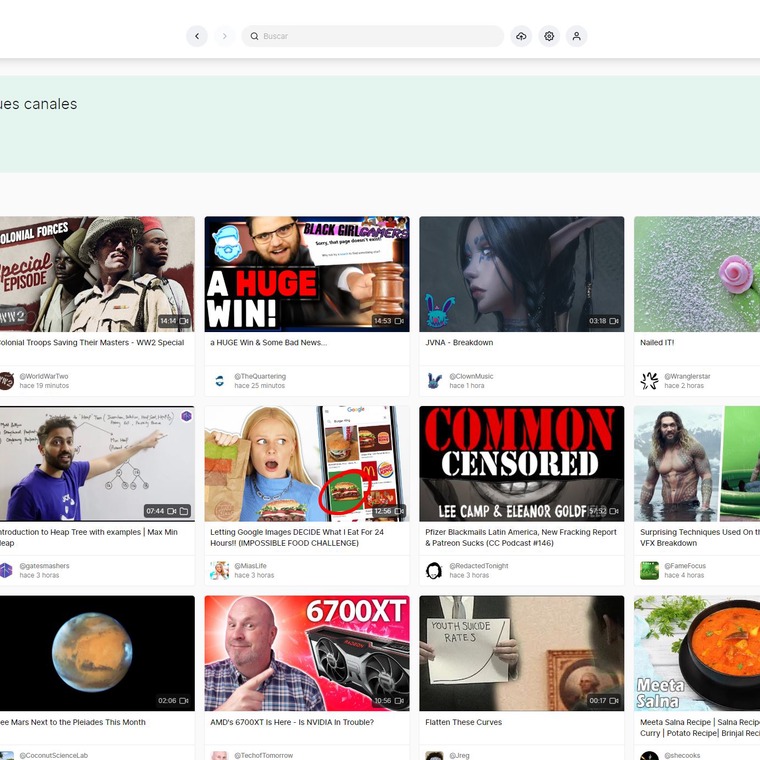
Task: Open the user account icon
Action: pyautogui.click(x=577, y=36)
